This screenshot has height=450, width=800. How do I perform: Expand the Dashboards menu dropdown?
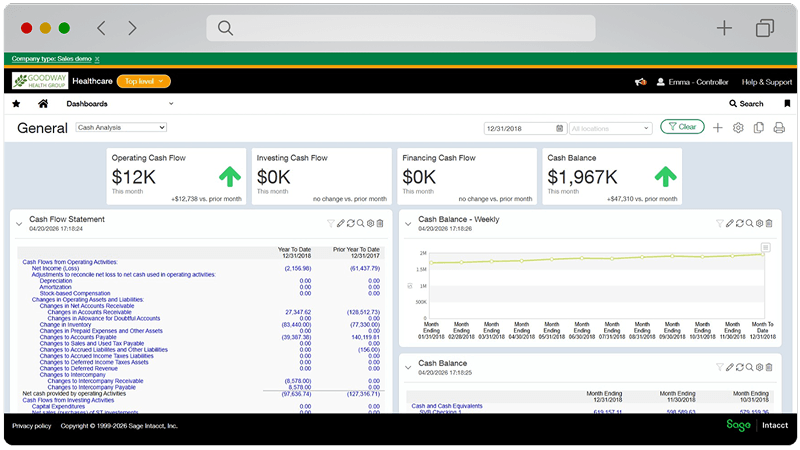pos(171,104)
